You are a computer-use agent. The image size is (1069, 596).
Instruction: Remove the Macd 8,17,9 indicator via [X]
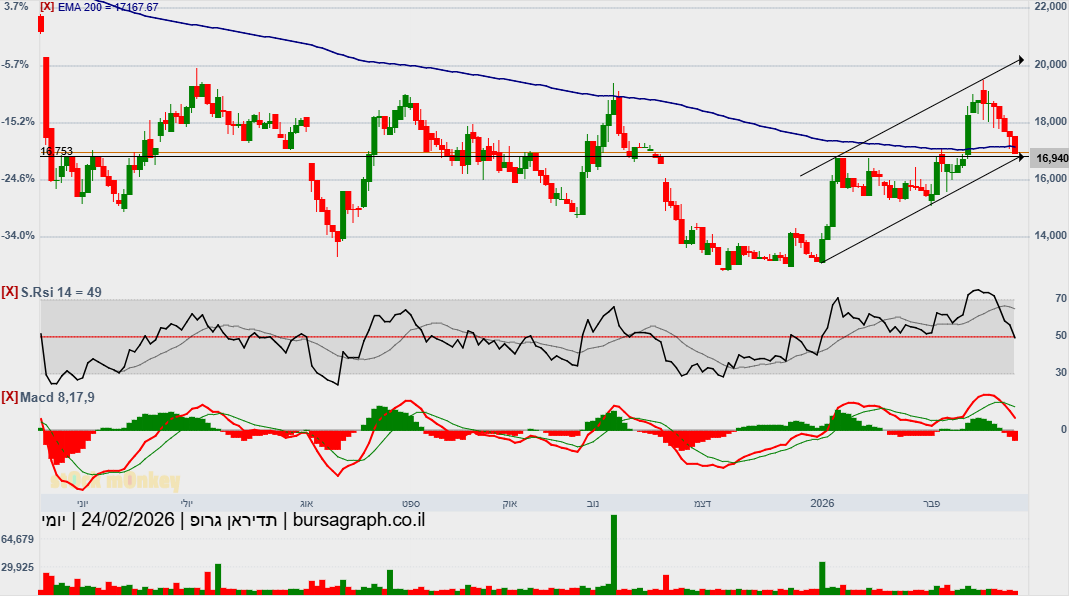10,398
